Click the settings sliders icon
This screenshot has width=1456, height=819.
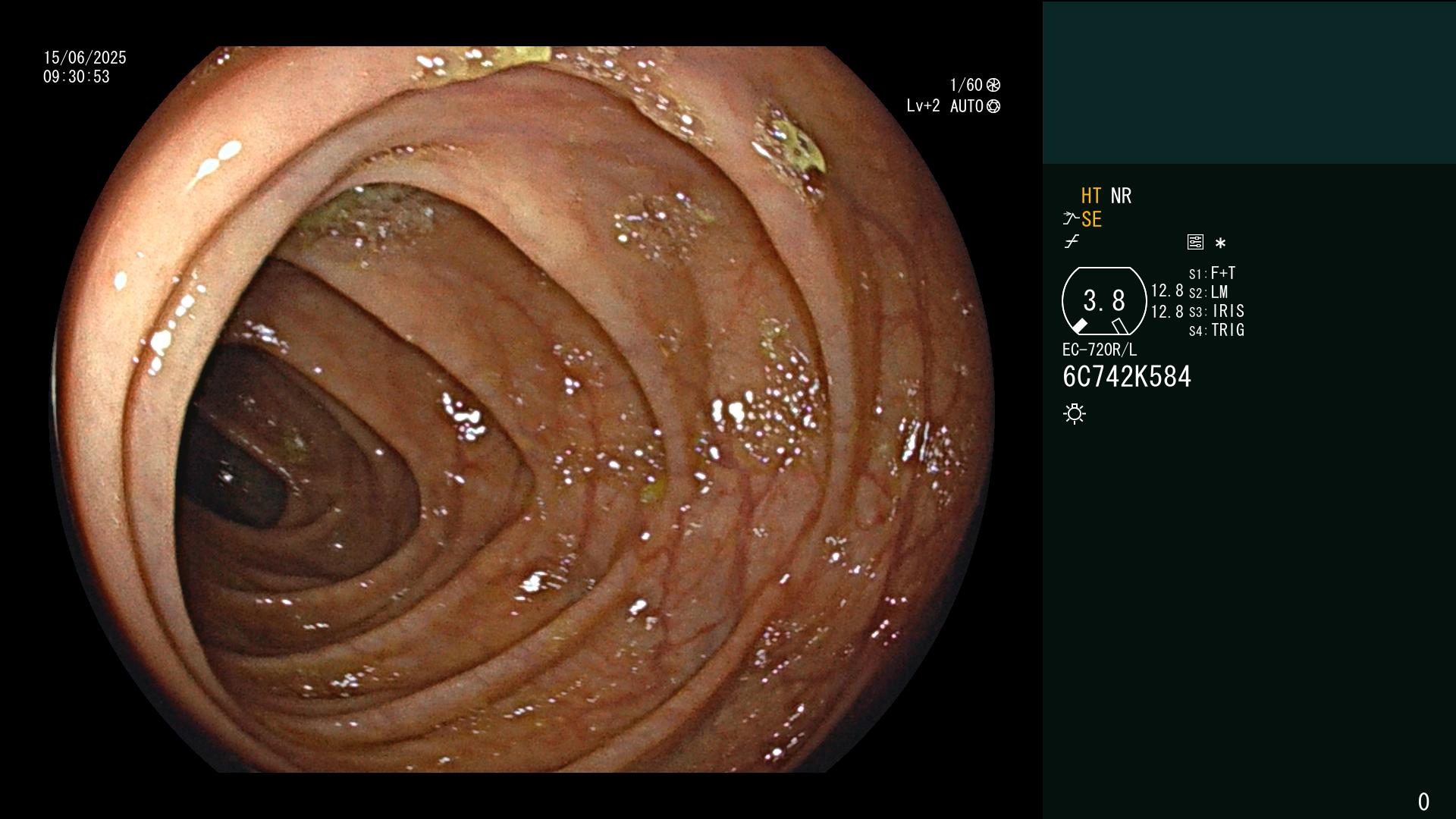1195,243
